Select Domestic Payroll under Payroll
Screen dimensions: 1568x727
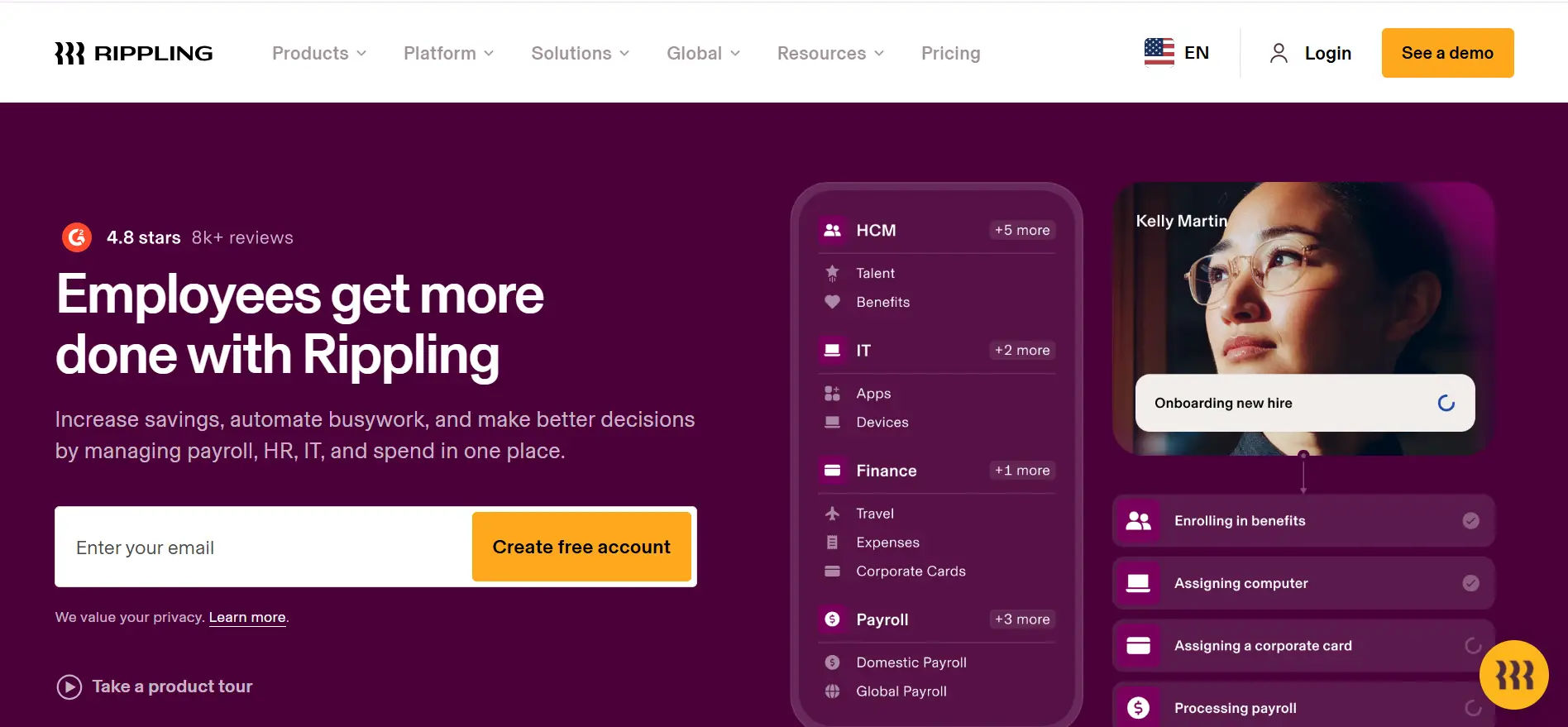pyautogui.click(x=911, y=662)
